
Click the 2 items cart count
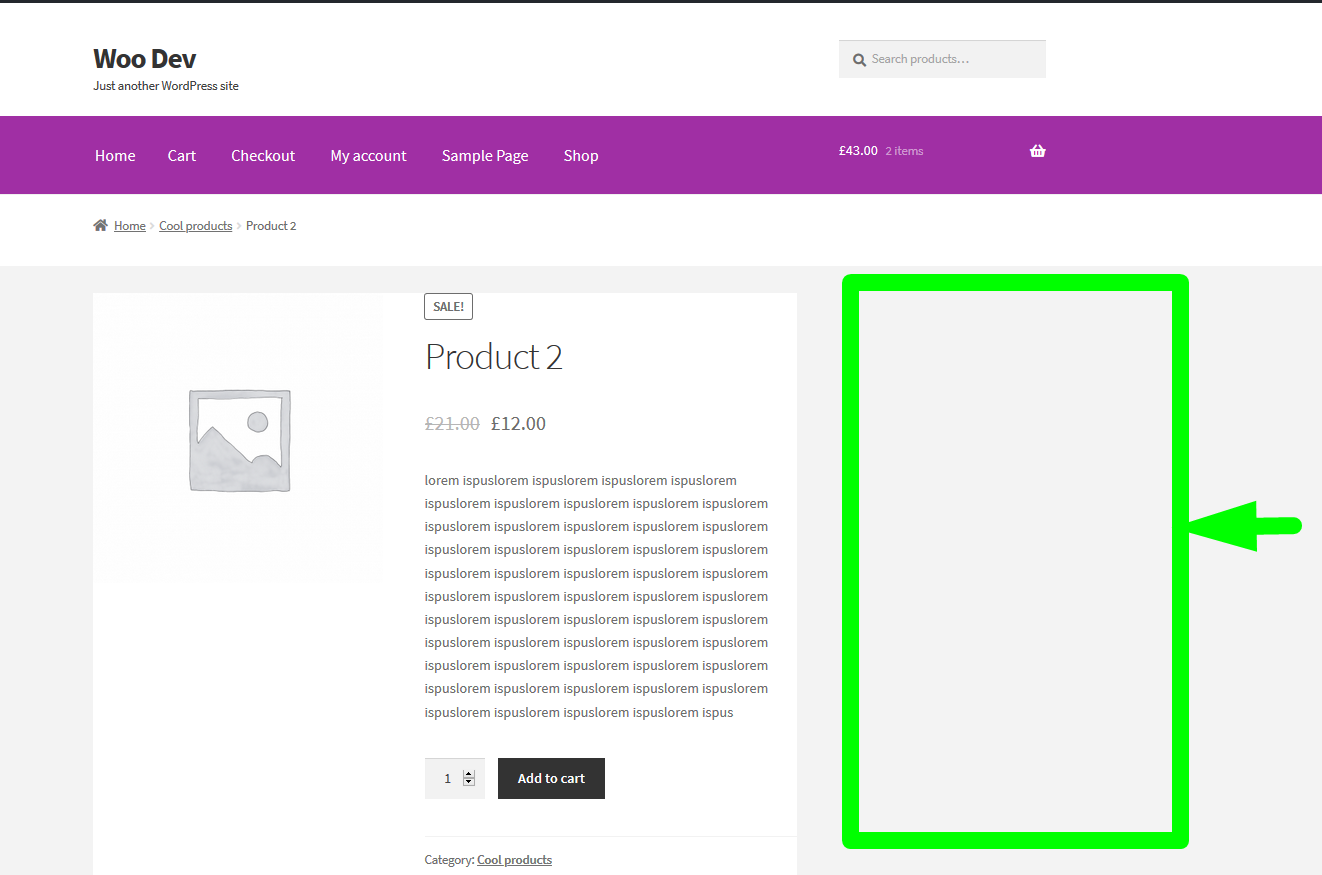904,151
